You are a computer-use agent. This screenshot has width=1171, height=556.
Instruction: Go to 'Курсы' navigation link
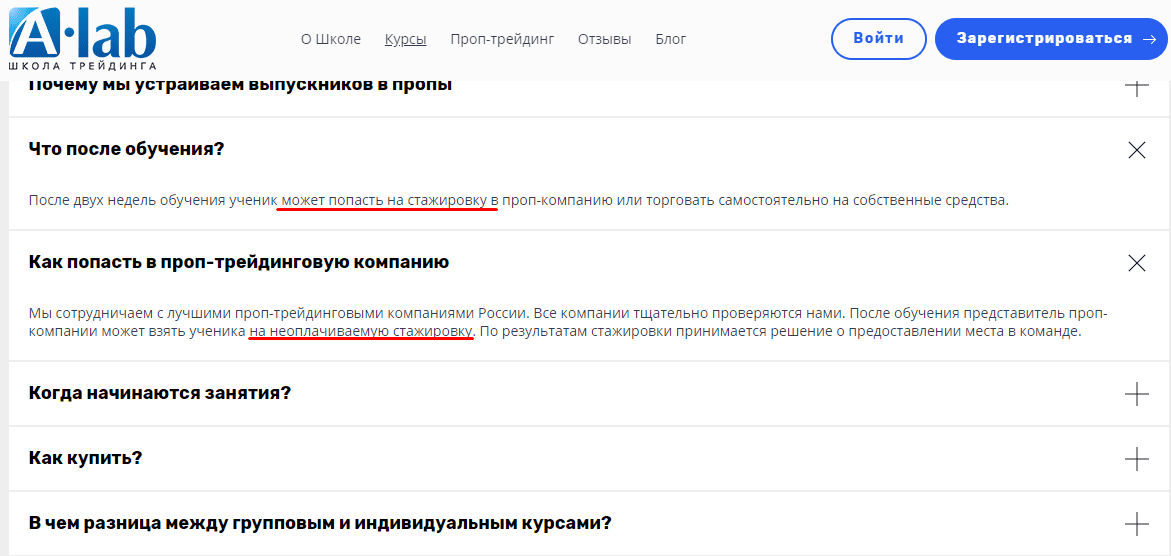(x=405, y=40)
